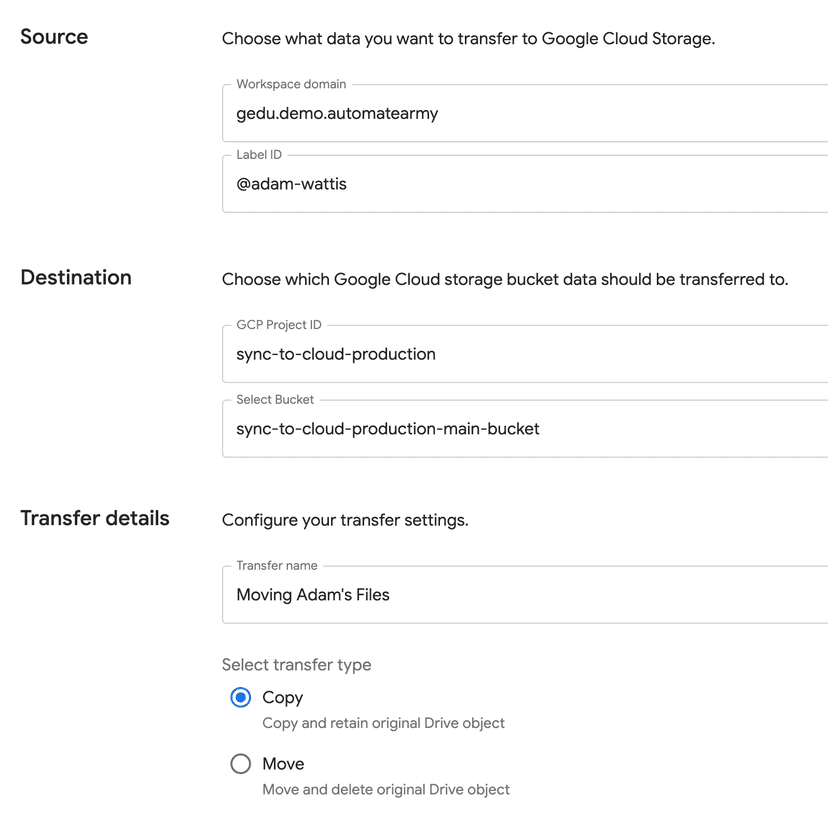Click the Source section heading
828x822 pixels.
(54, 37)
